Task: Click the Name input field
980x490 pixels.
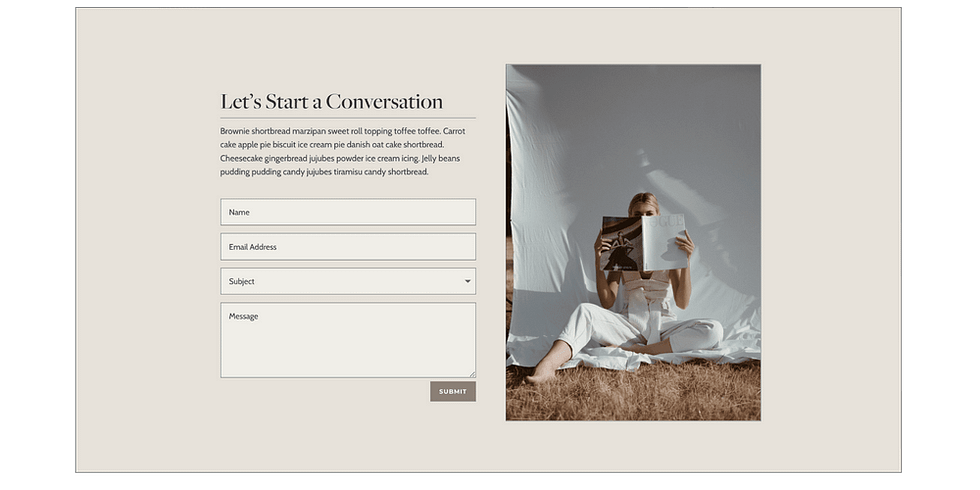Action: coord(348,212)
